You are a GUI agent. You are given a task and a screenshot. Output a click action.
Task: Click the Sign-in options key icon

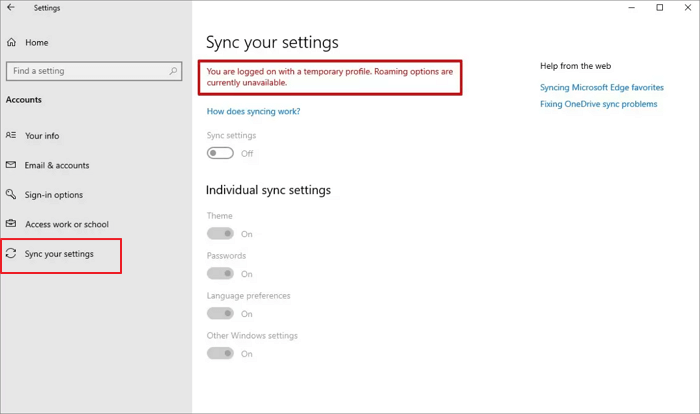[11, 195]
